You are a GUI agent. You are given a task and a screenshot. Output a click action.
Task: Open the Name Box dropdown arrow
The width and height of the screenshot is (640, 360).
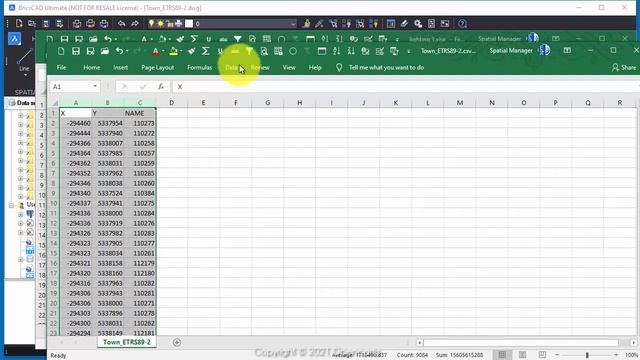(95, 87)
